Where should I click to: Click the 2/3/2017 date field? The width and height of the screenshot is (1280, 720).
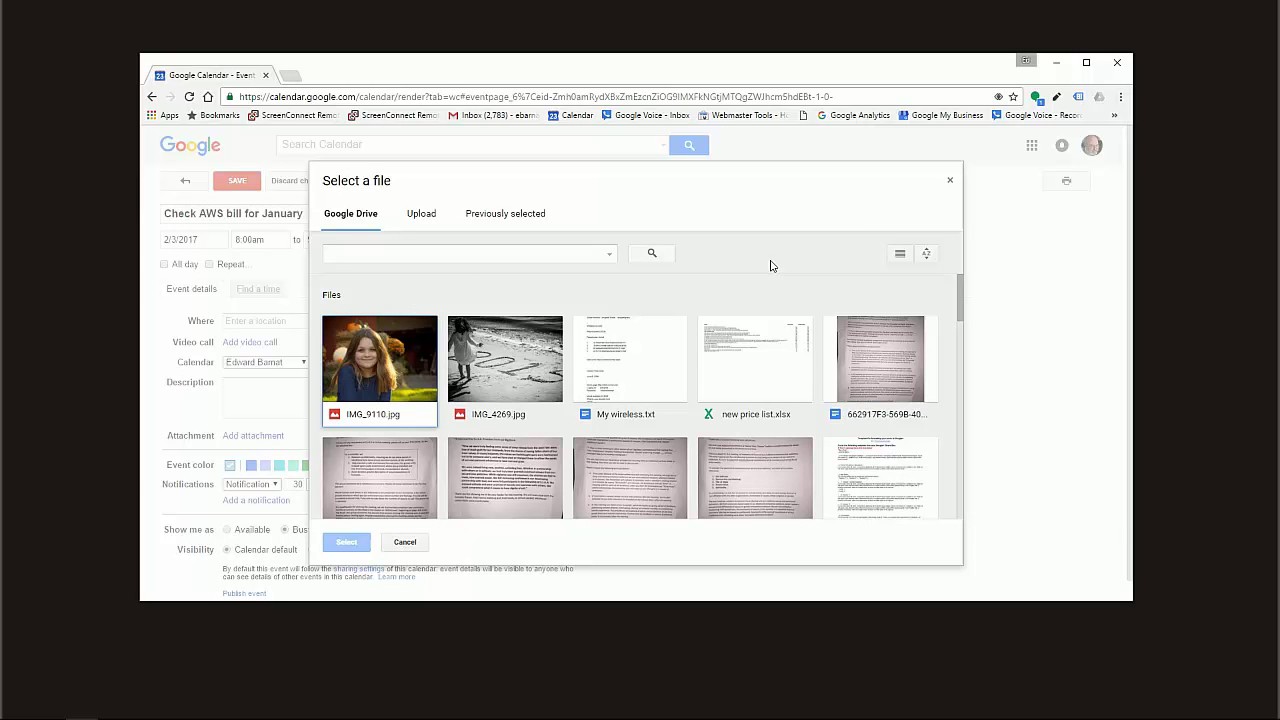pyautogui.click(x=194, y=240)
